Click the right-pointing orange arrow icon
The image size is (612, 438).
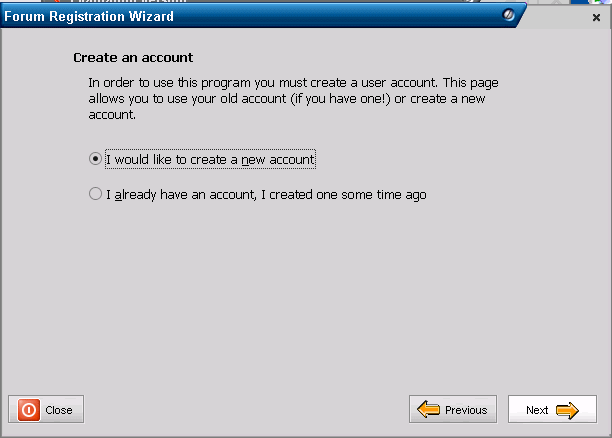click(x=567, y=410)
